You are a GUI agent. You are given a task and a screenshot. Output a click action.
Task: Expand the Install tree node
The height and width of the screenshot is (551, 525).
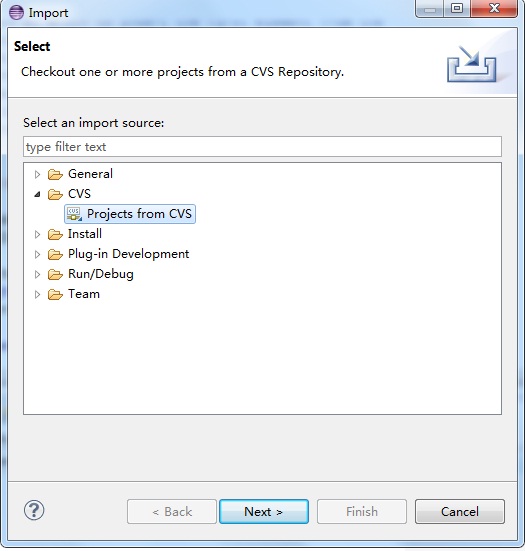pyautogui.click(x=37, y=234)
